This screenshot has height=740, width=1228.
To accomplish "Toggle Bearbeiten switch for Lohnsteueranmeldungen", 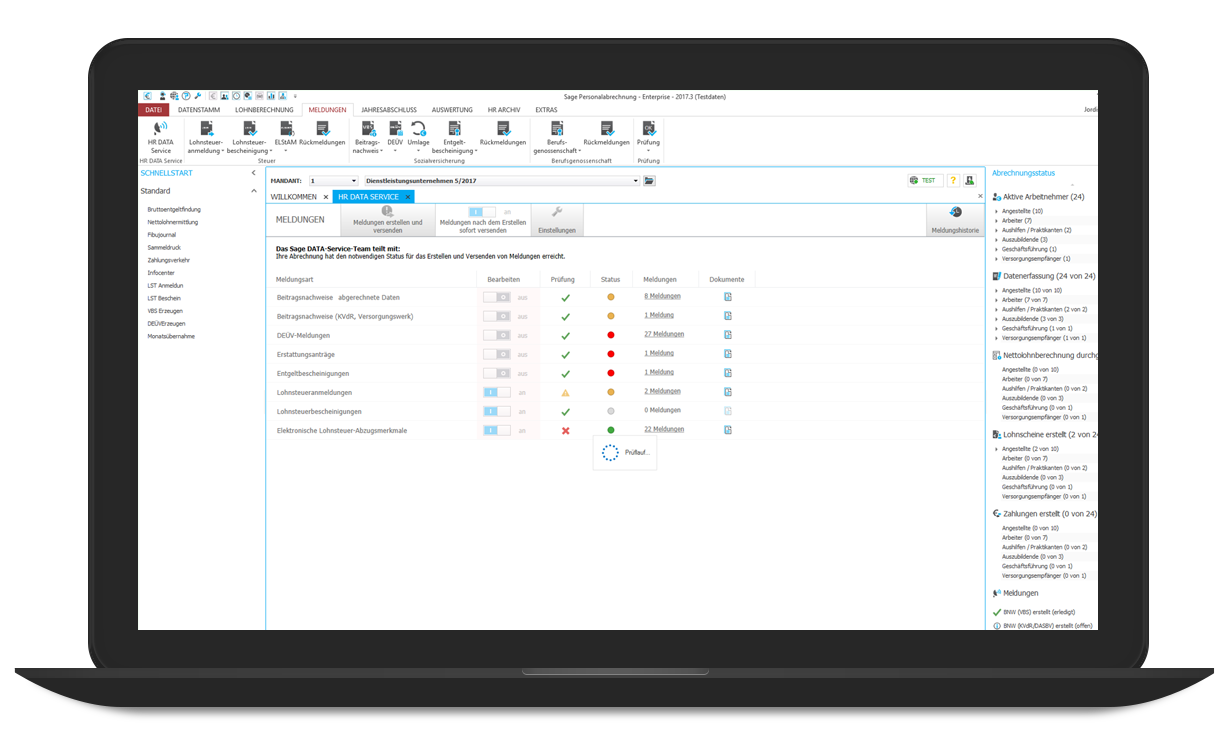I will pos(496,391).
